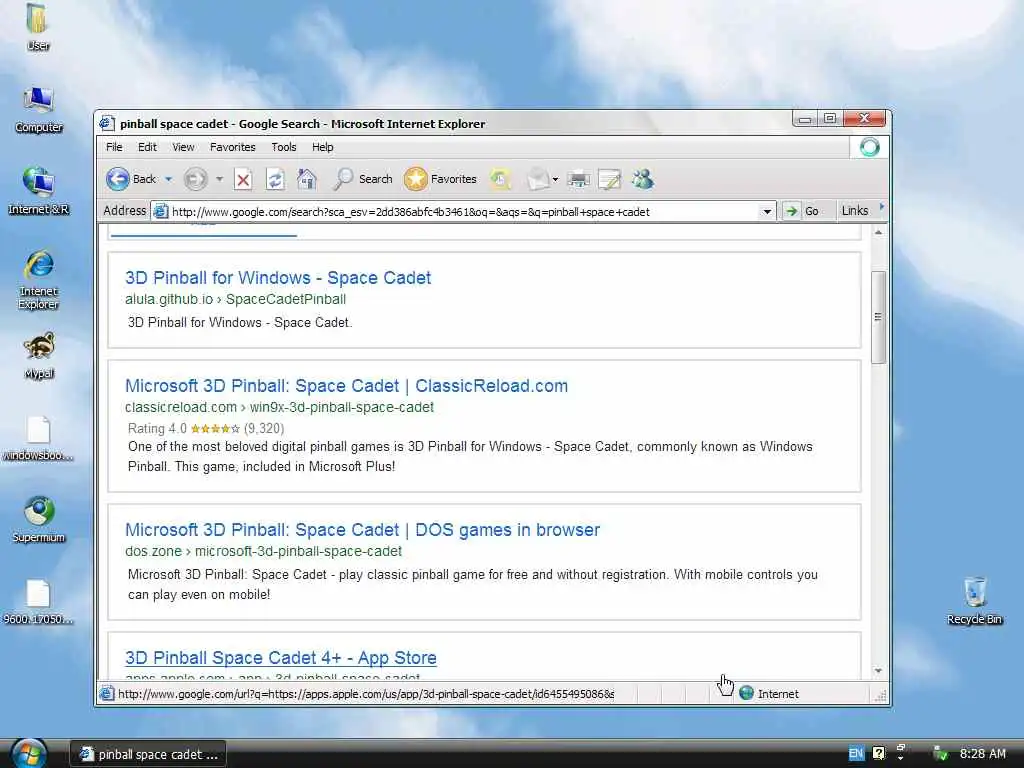Expand the Address bar dropdown arrow
This screenshot has width=1024, height=768.
(767, 212)
